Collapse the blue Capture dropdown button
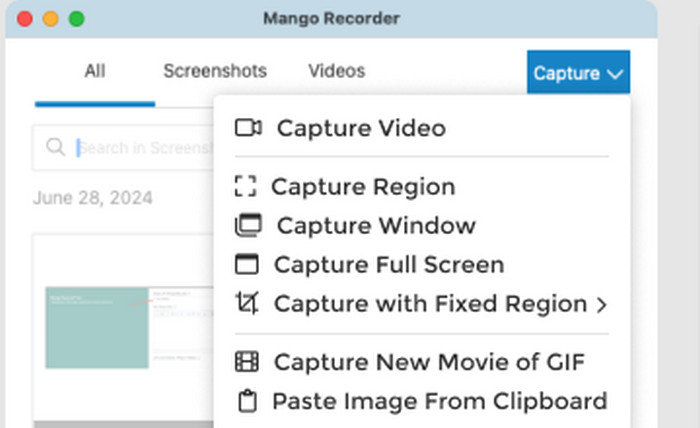Image resolution: width=700 pixels, height=428 pixels. pos(578,73)
